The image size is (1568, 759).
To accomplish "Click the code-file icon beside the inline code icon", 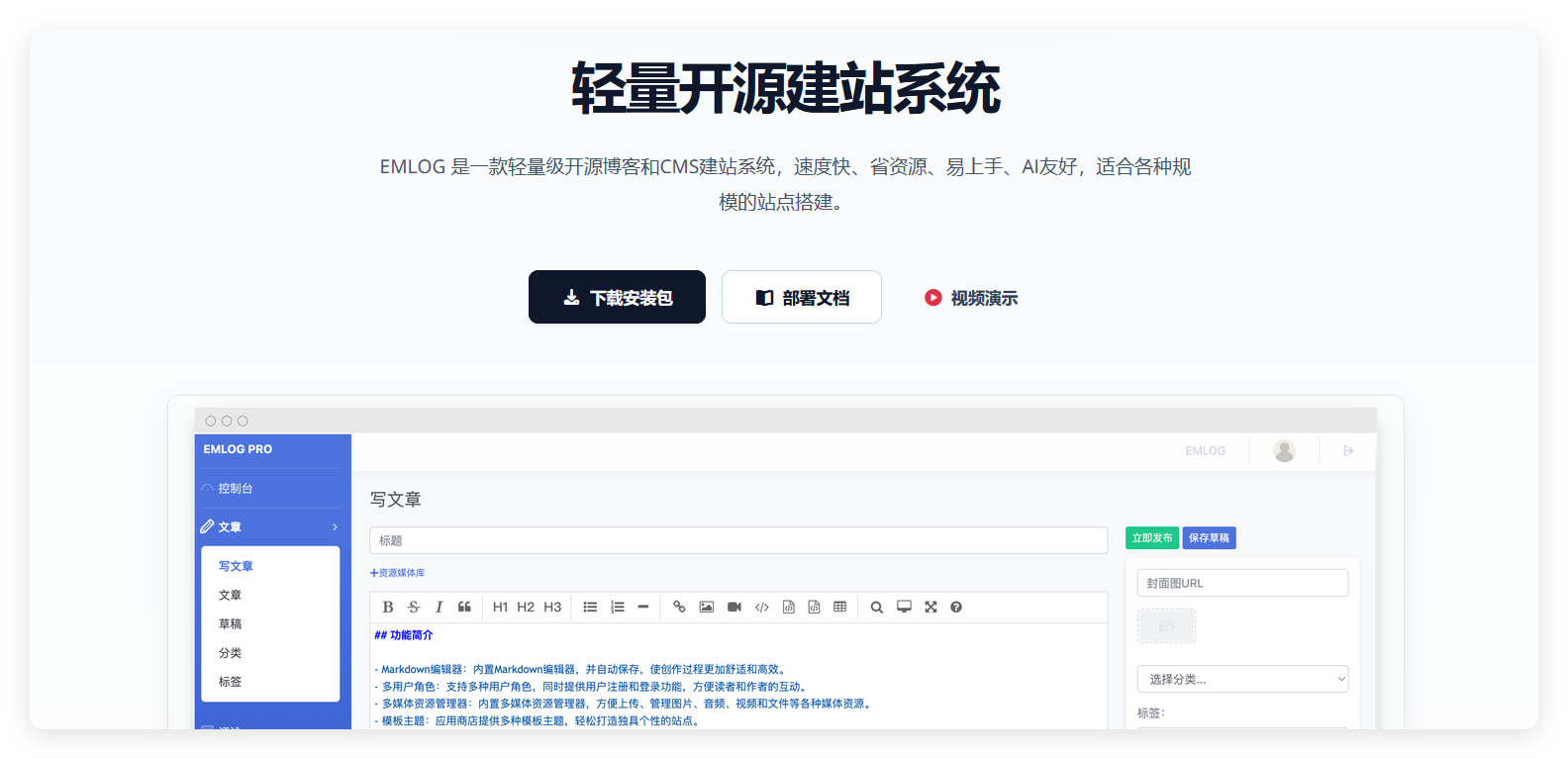I will 789,607.
